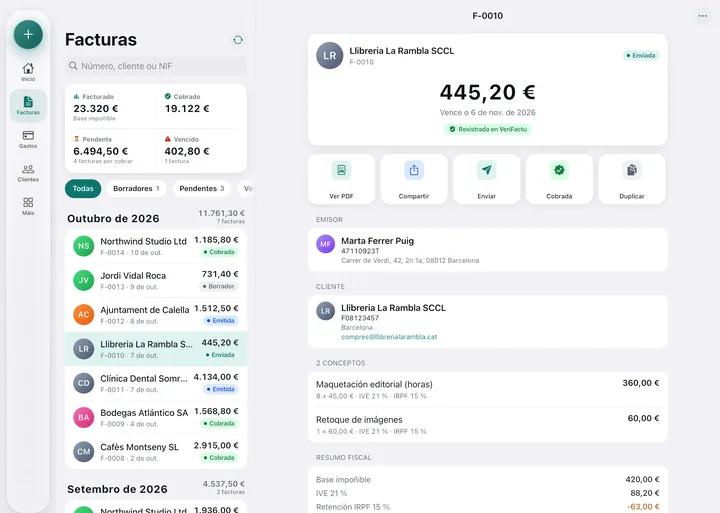Open the Facturas sidebar section
720x513 pixels.
28,106
